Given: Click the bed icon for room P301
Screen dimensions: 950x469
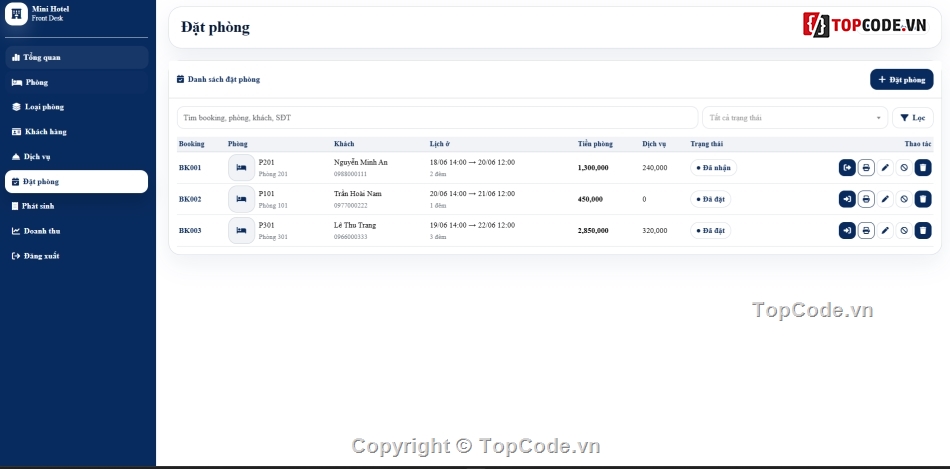Looking at the screenshot, I should tap(241, 231).
